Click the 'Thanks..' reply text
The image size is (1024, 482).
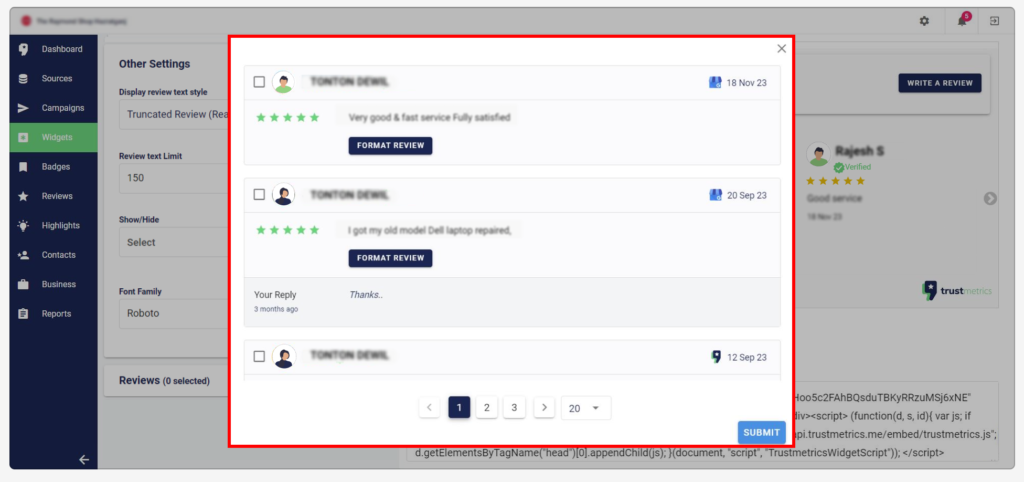(x=366, y=295)
